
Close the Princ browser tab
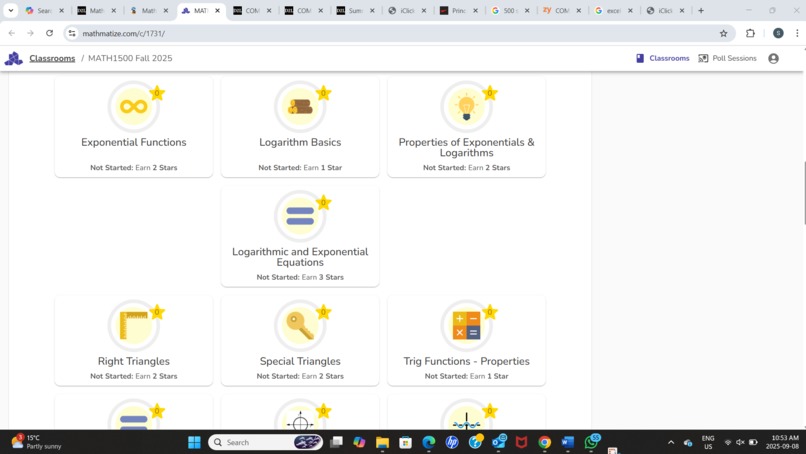coord(475,10)
